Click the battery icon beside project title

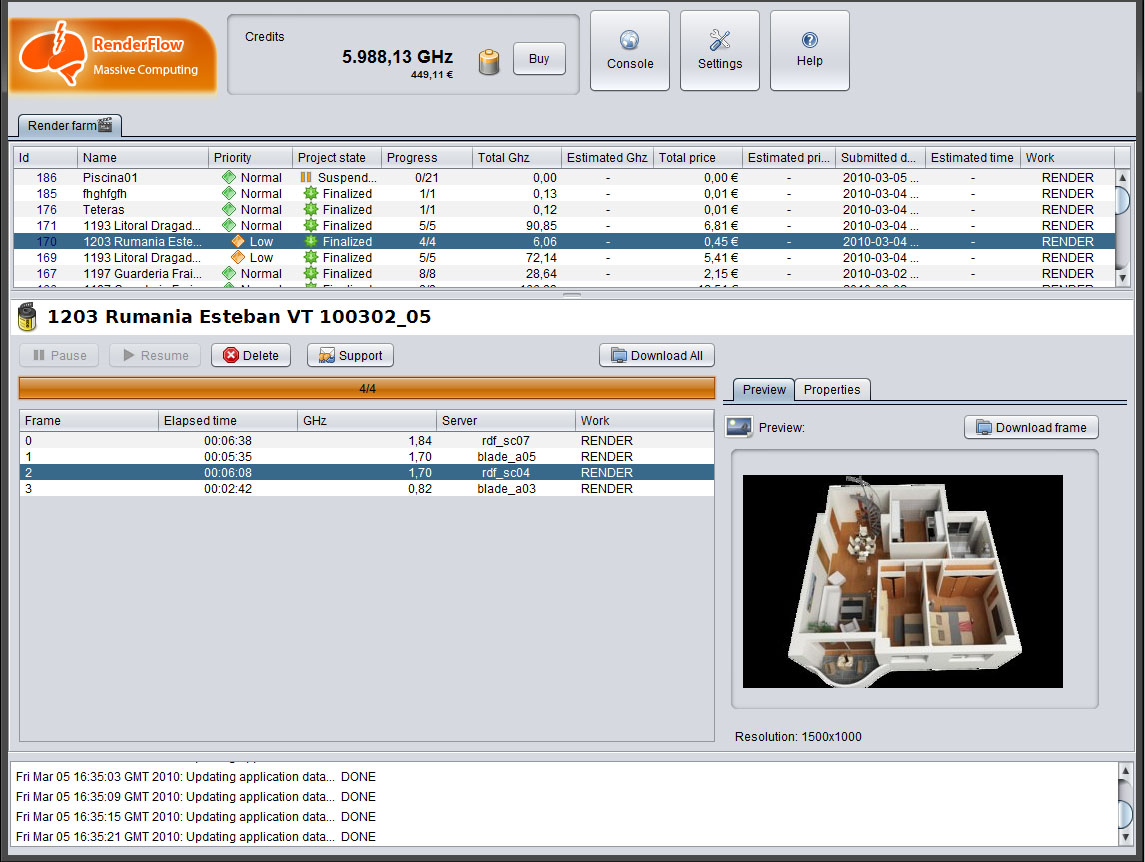(x=27, y=316)
